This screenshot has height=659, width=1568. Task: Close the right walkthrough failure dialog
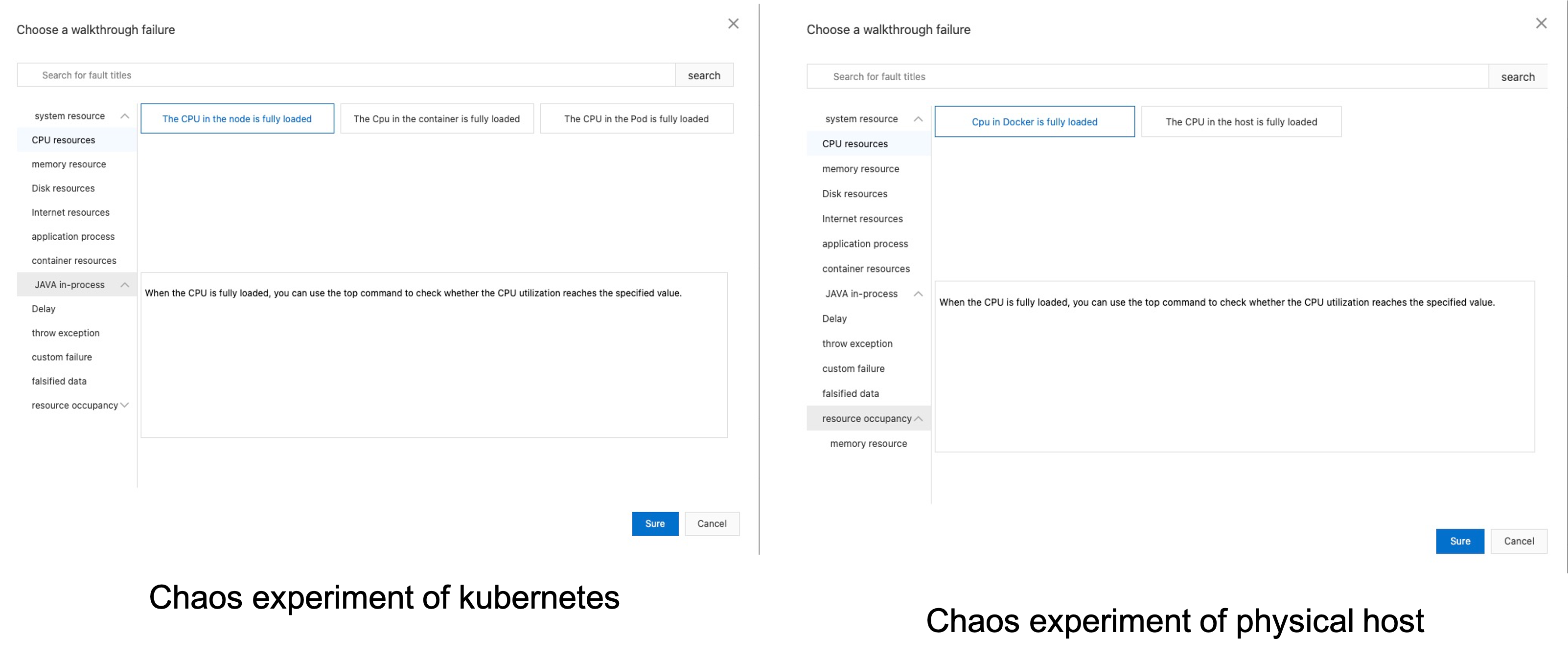[1541, 24]
